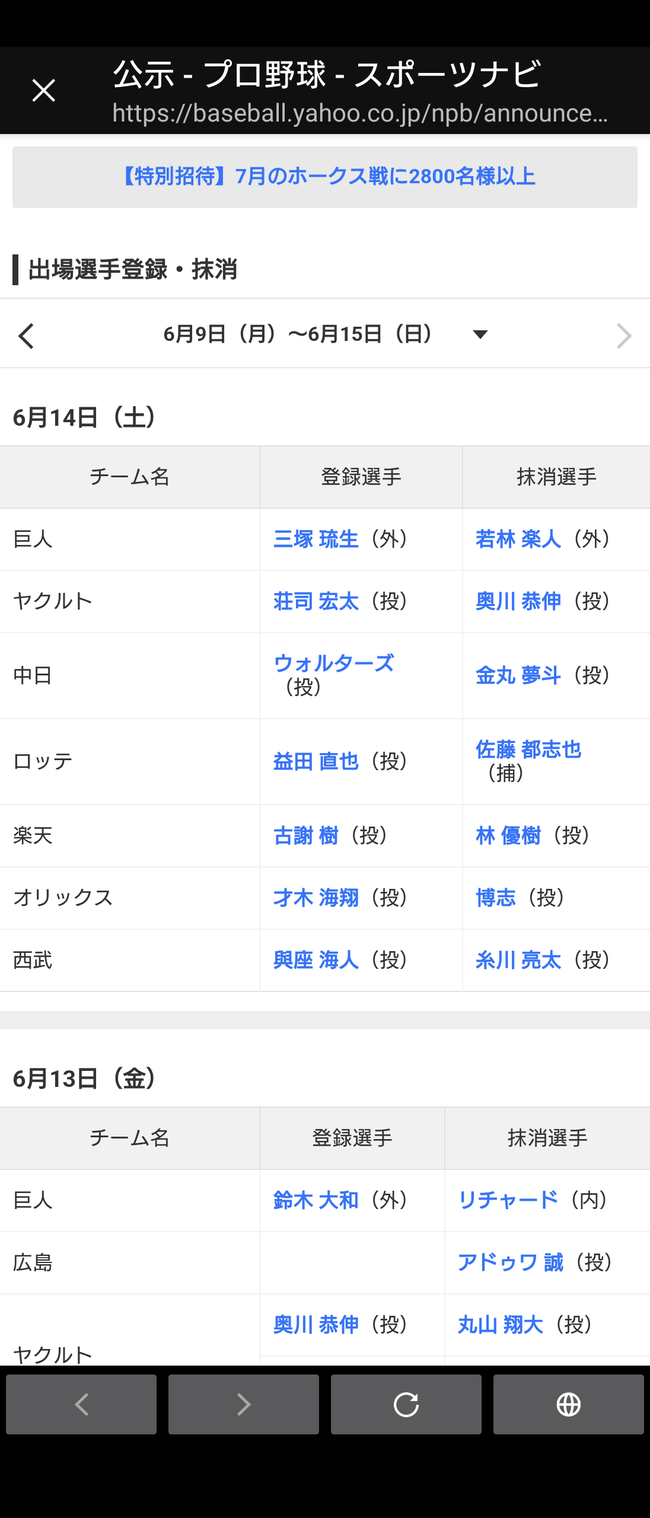Open the 特別招待 Hawks promotion banner
Screen dimensions: 650x1518
click(x=325, y=177)
